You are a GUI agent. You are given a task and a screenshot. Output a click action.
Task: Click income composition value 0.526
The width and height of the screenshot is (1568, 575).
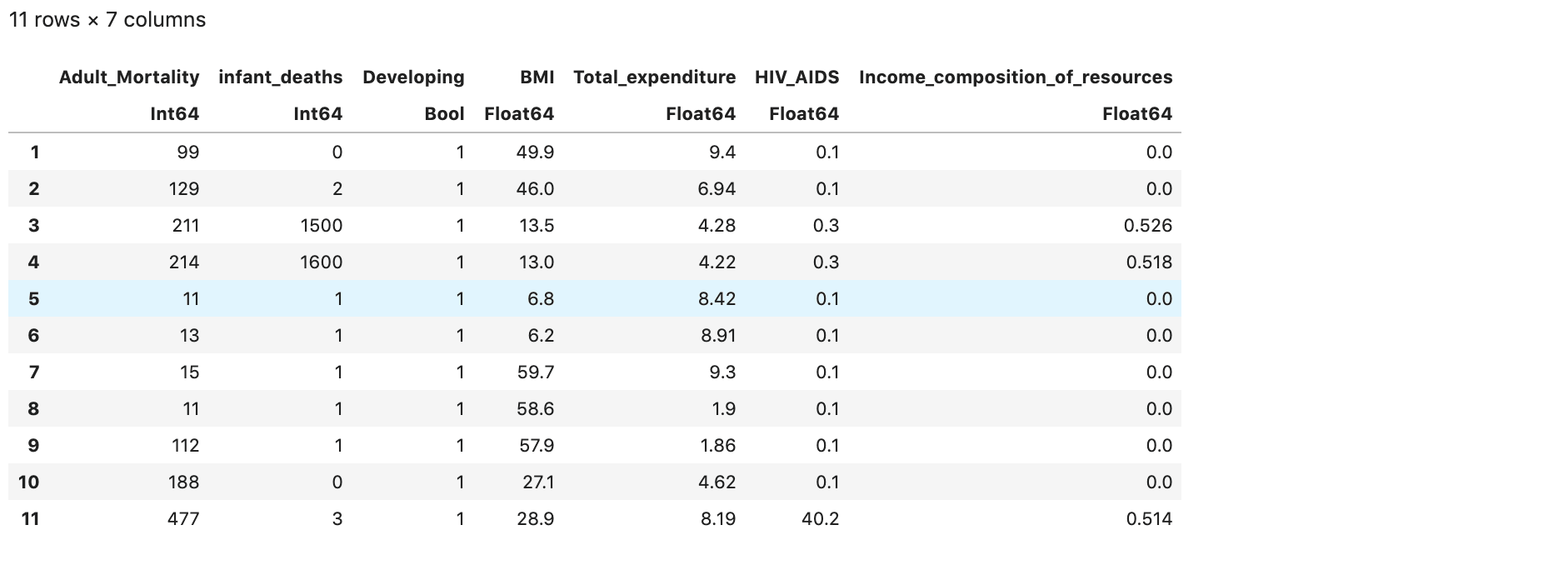[1147, 226]
